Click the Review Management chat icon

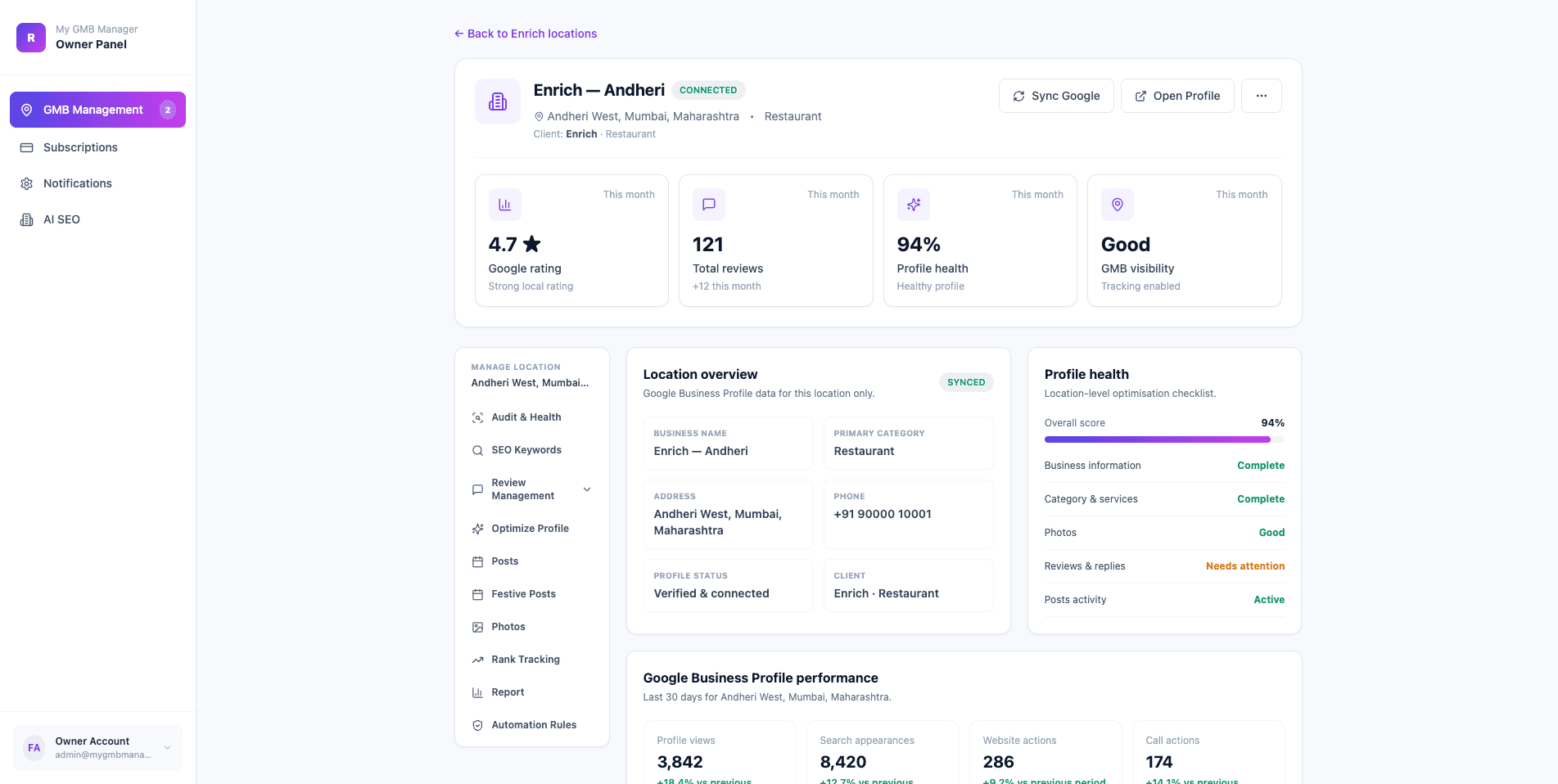click(x=477, y=489)
